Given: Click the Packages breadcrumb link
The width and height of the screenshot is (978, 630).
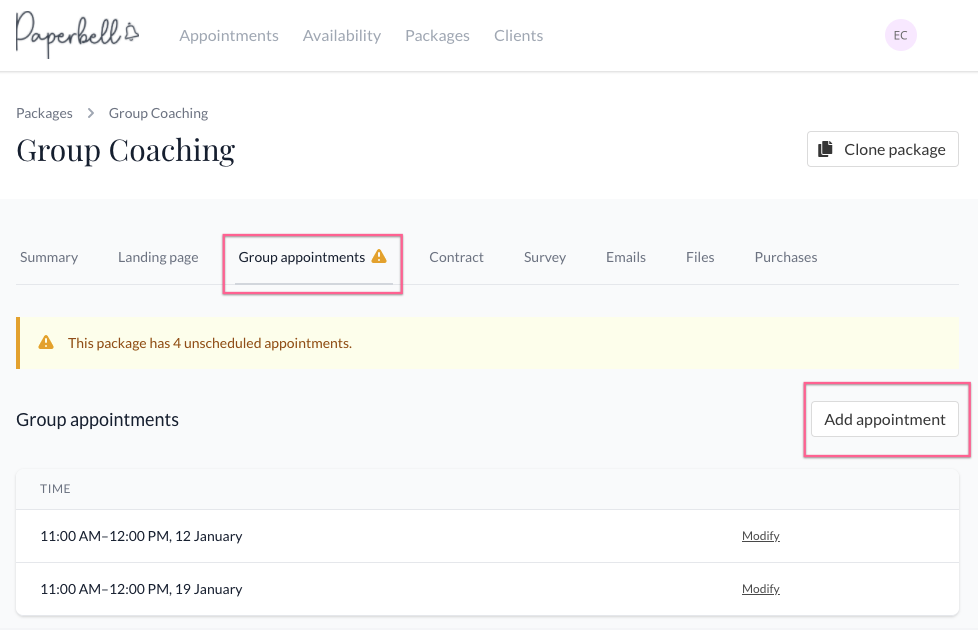Looking at the screenshot, I should (44, 113).
